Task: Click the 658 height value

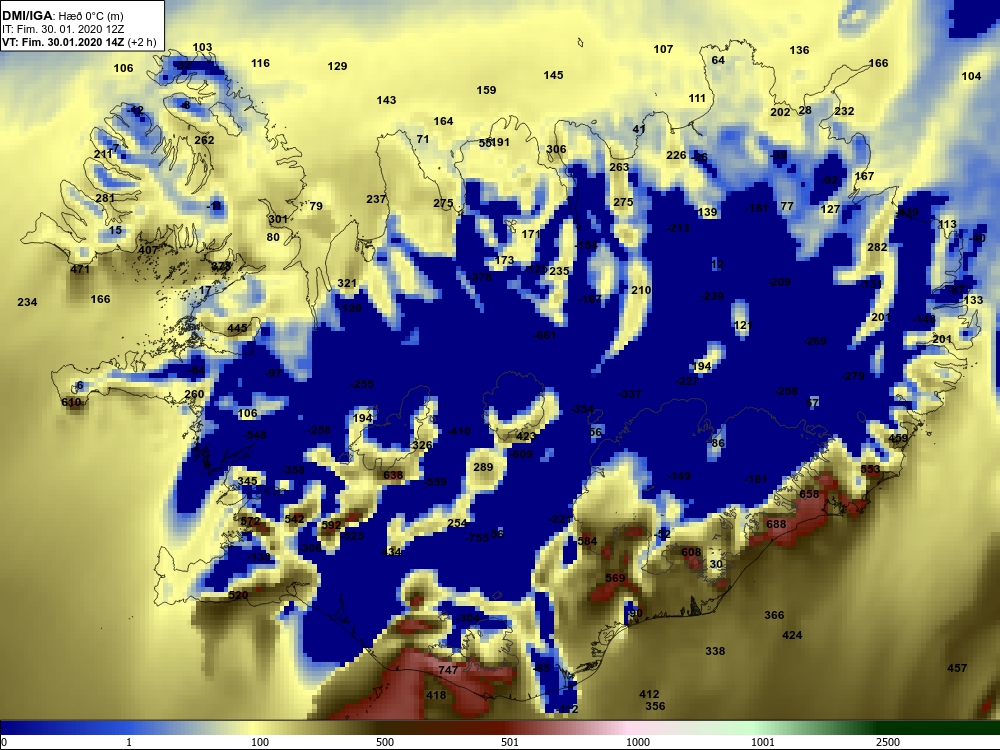Action: 809,494
